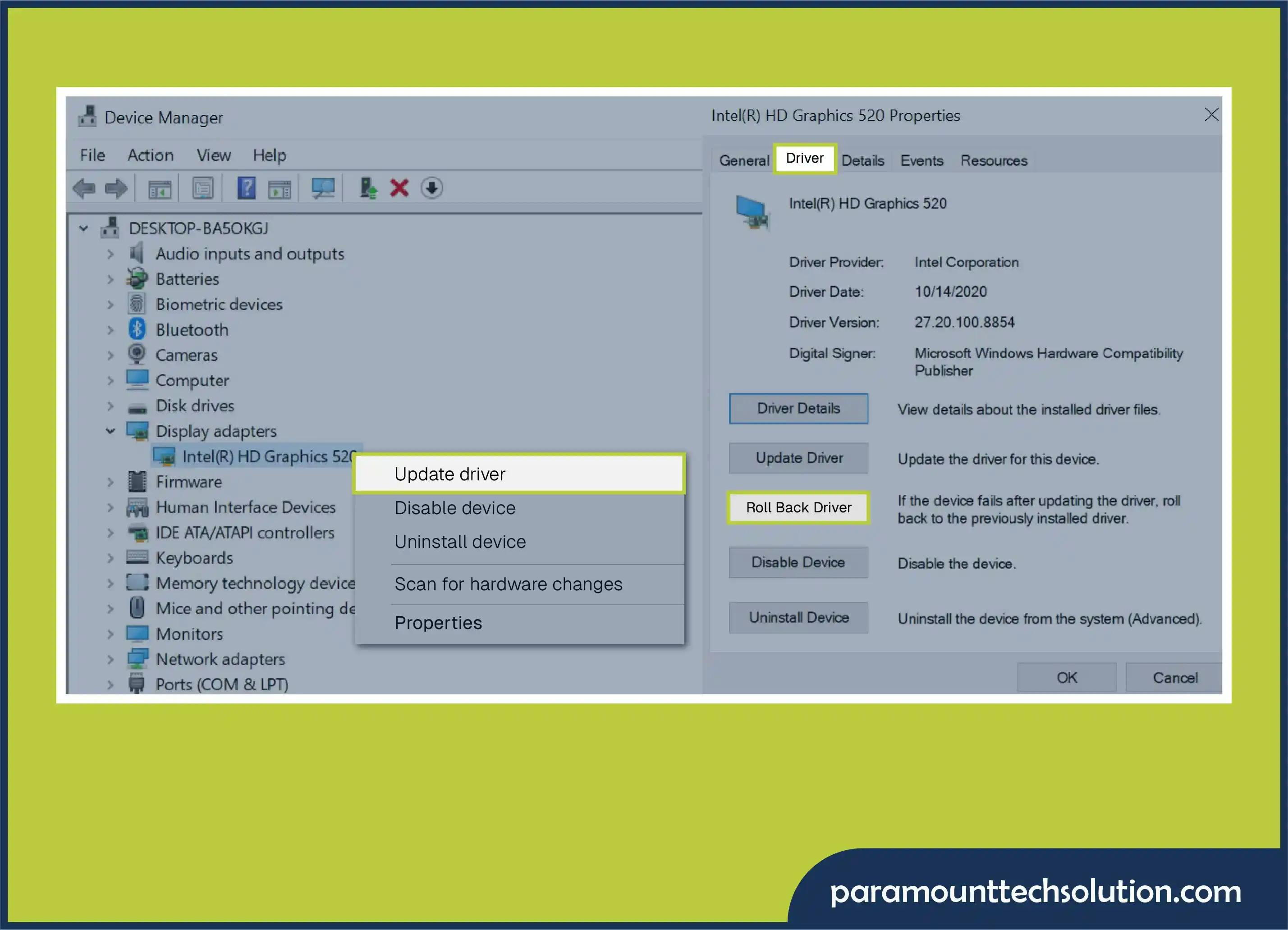
Task: Switch to the Driver tab
Action: click(805, 158)
